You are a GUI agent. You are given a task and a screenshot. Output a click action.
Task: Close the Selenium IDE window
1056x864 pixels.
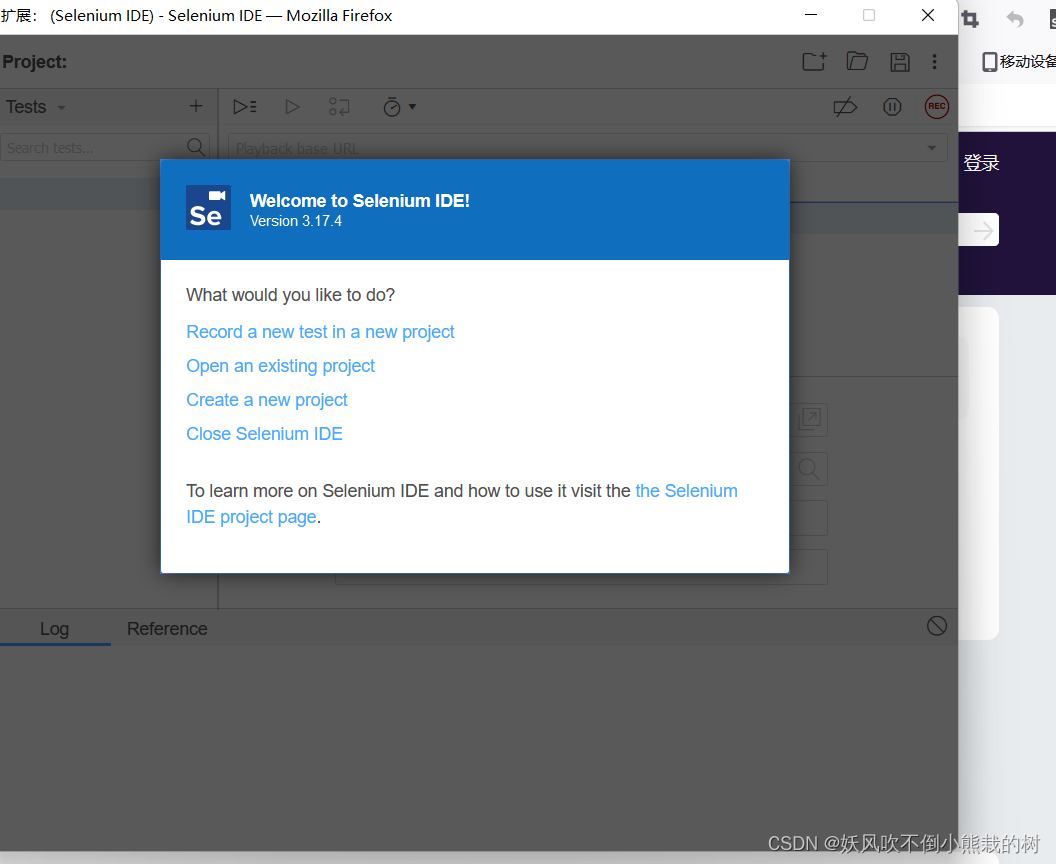pyautogui.click(x=927, y=15)
